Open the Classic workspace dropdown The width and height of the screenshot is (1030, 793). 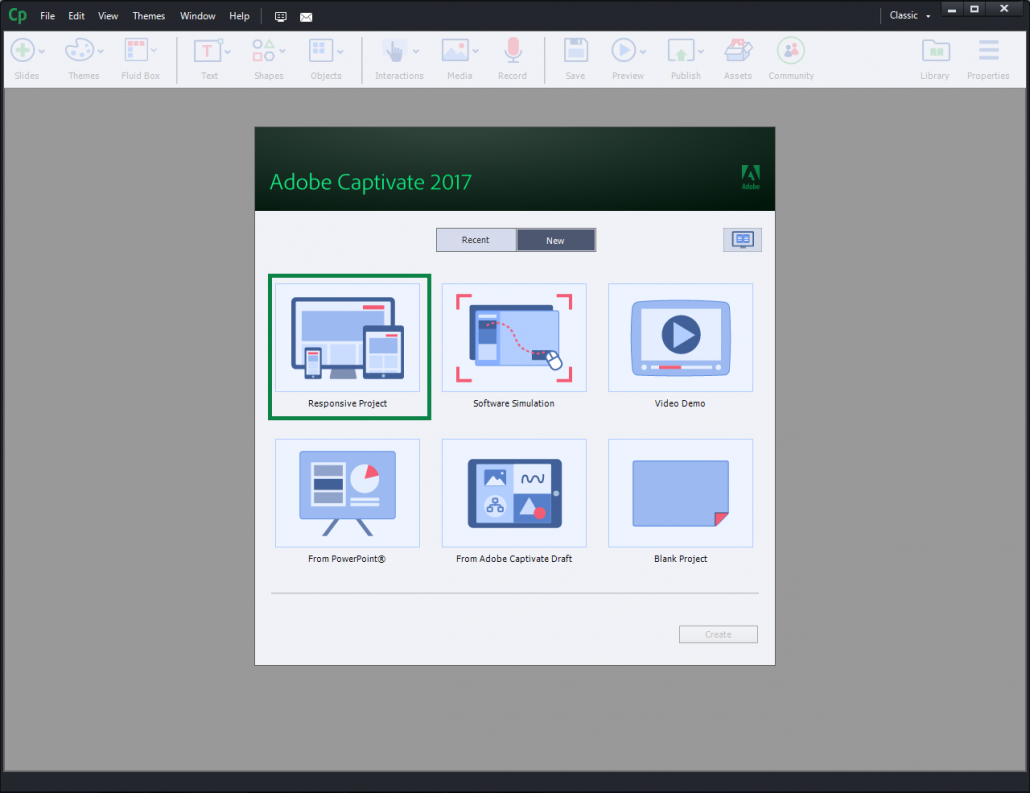(x=910, y=16)
